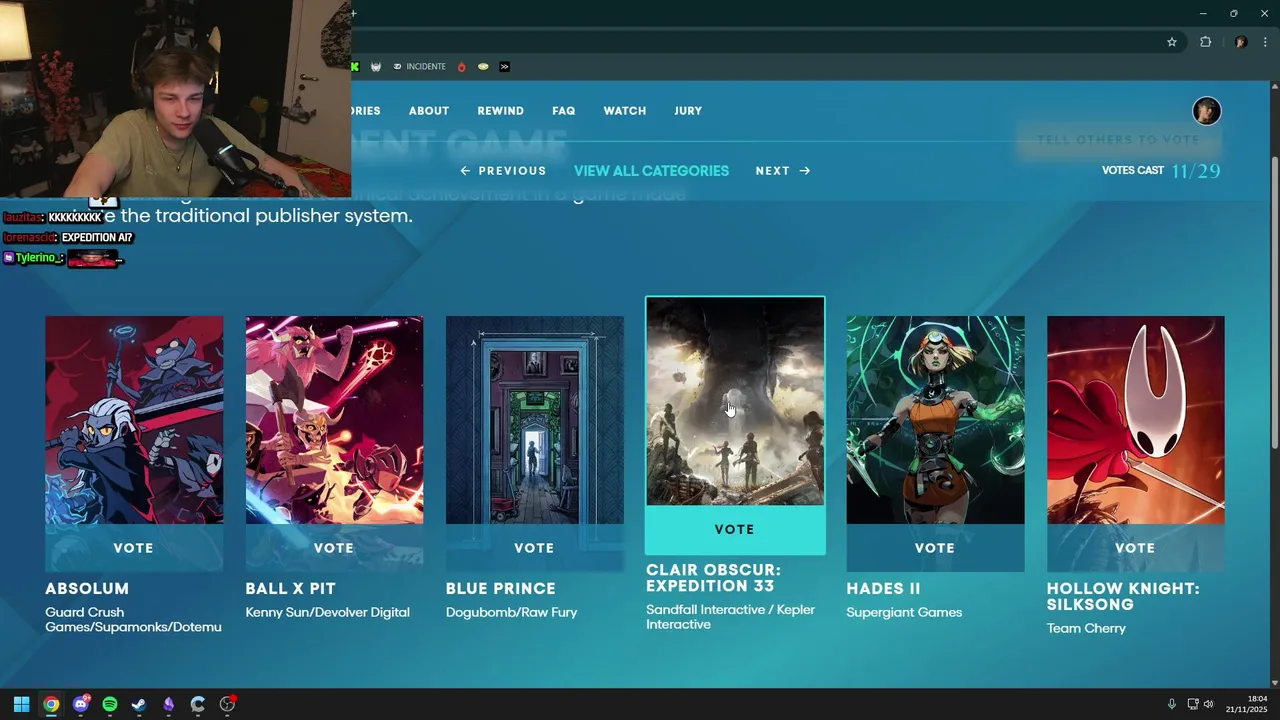Open Steam from the taskbar
Image resolution: width=1280 pixels, height=720 pixels.
point(139,704)
